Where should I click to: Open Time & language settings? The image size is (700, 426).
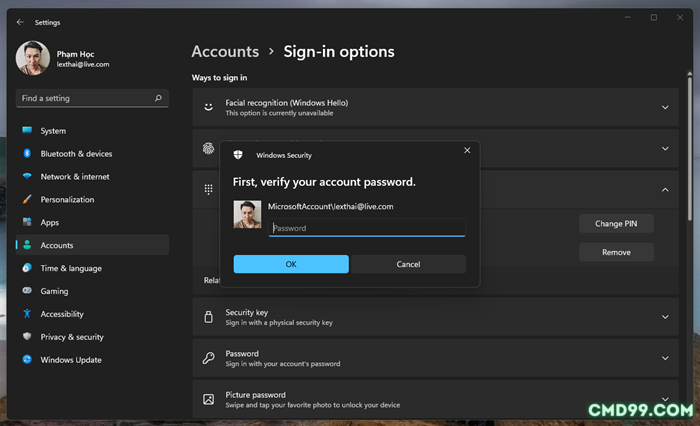click(92, 268)
